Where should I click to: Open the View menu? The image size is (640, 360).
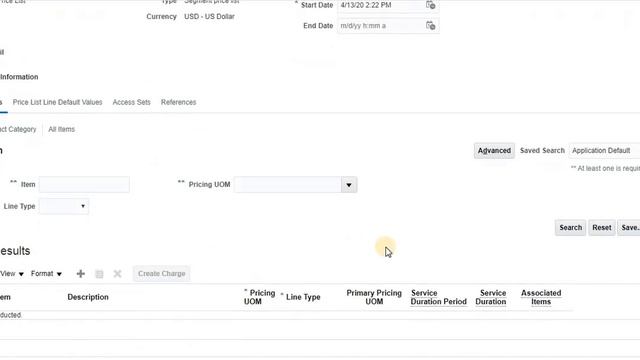coord(12,274)
